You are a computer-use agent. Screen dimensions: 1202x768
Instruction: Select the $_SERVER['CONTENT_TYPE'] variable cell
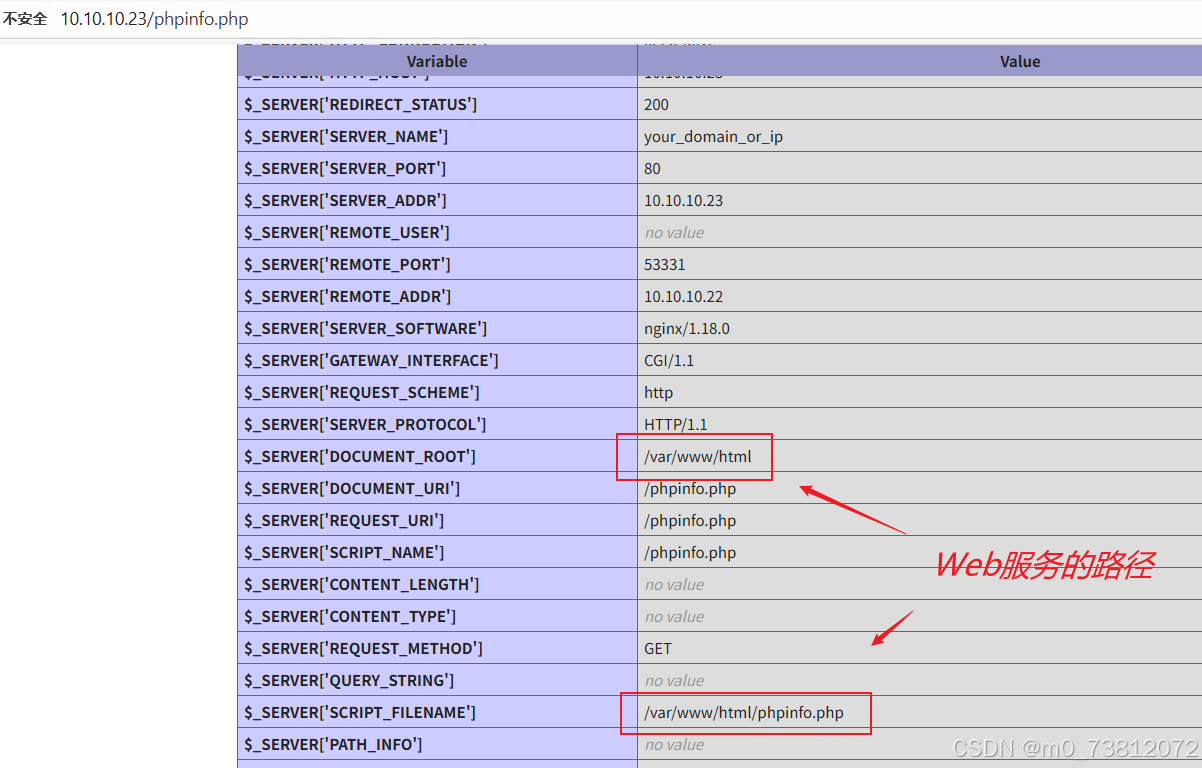pos(437,616)
